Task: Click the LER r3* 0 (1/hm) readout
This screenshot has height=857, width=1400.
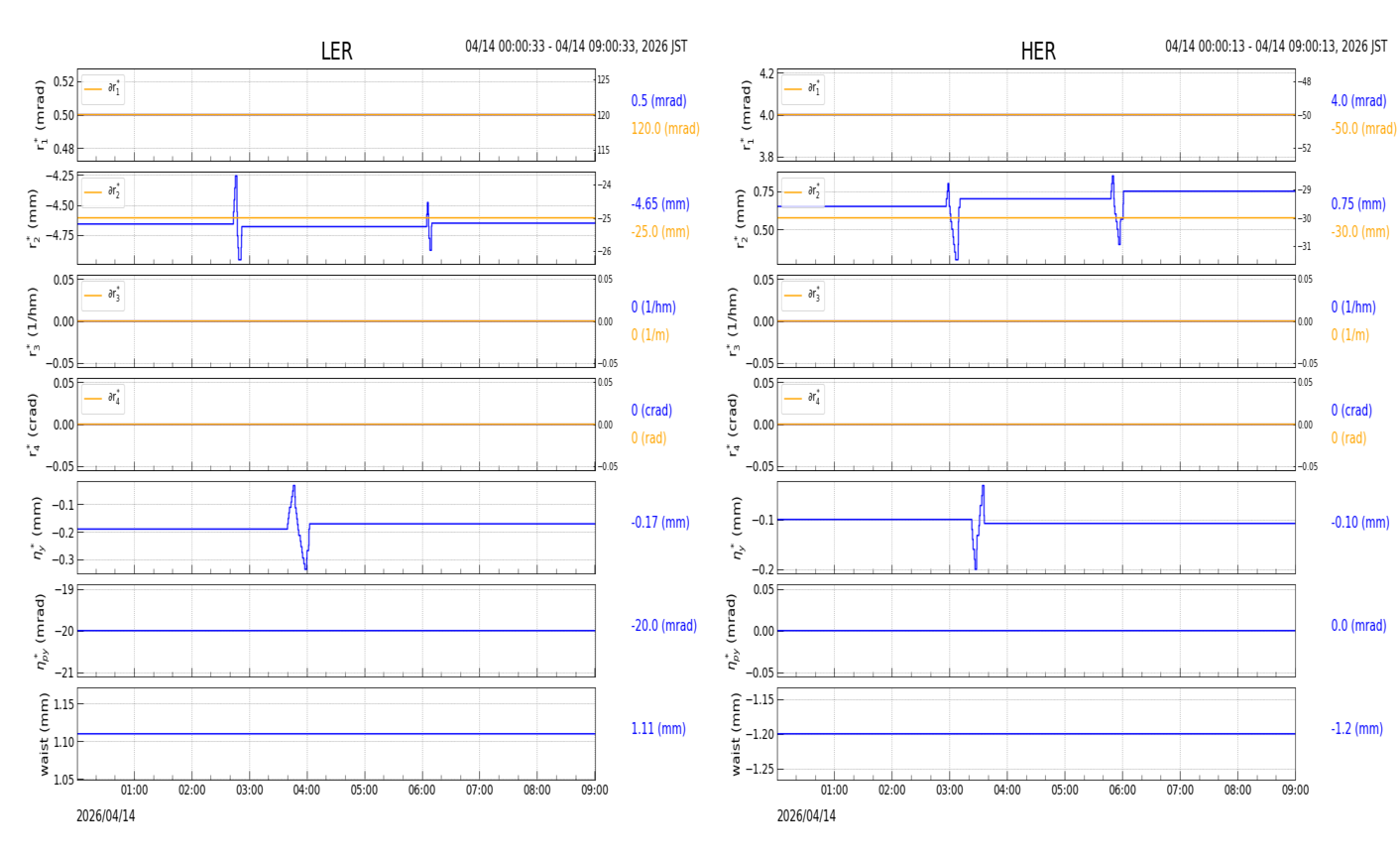Action: tap(653, 306)
